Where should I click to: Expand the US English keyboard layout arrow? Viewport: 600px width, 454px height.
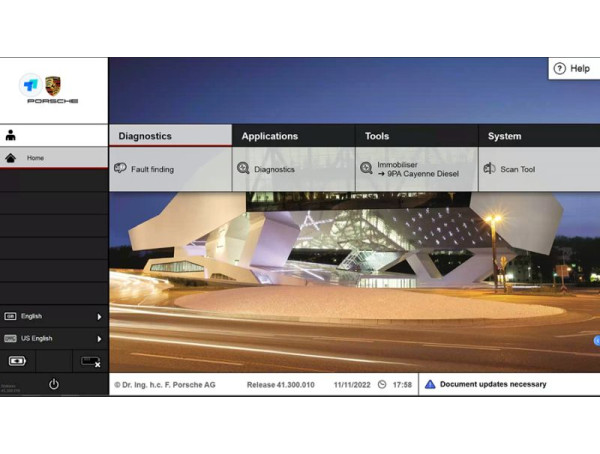tap(99, 338)
